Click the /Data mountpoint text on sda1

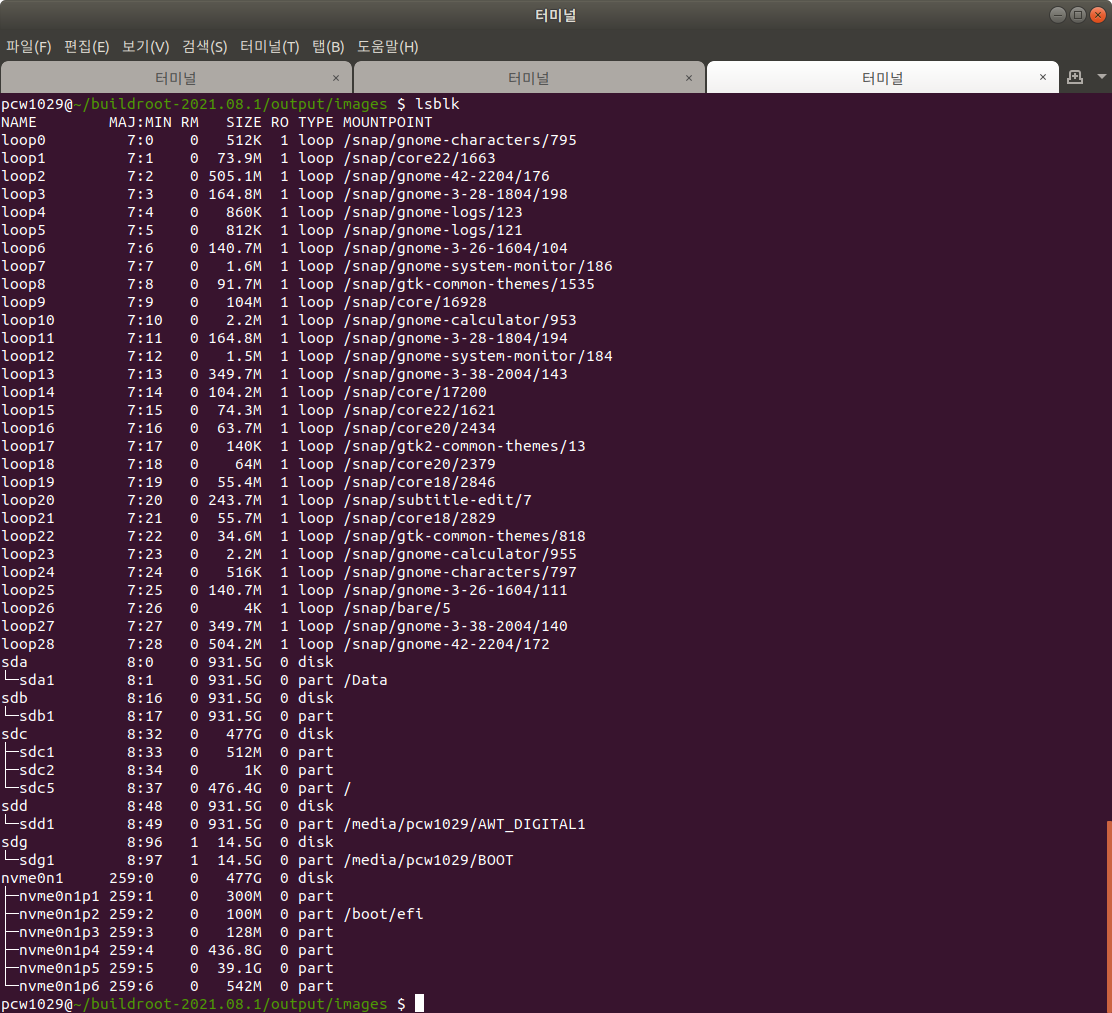(361, 680)
